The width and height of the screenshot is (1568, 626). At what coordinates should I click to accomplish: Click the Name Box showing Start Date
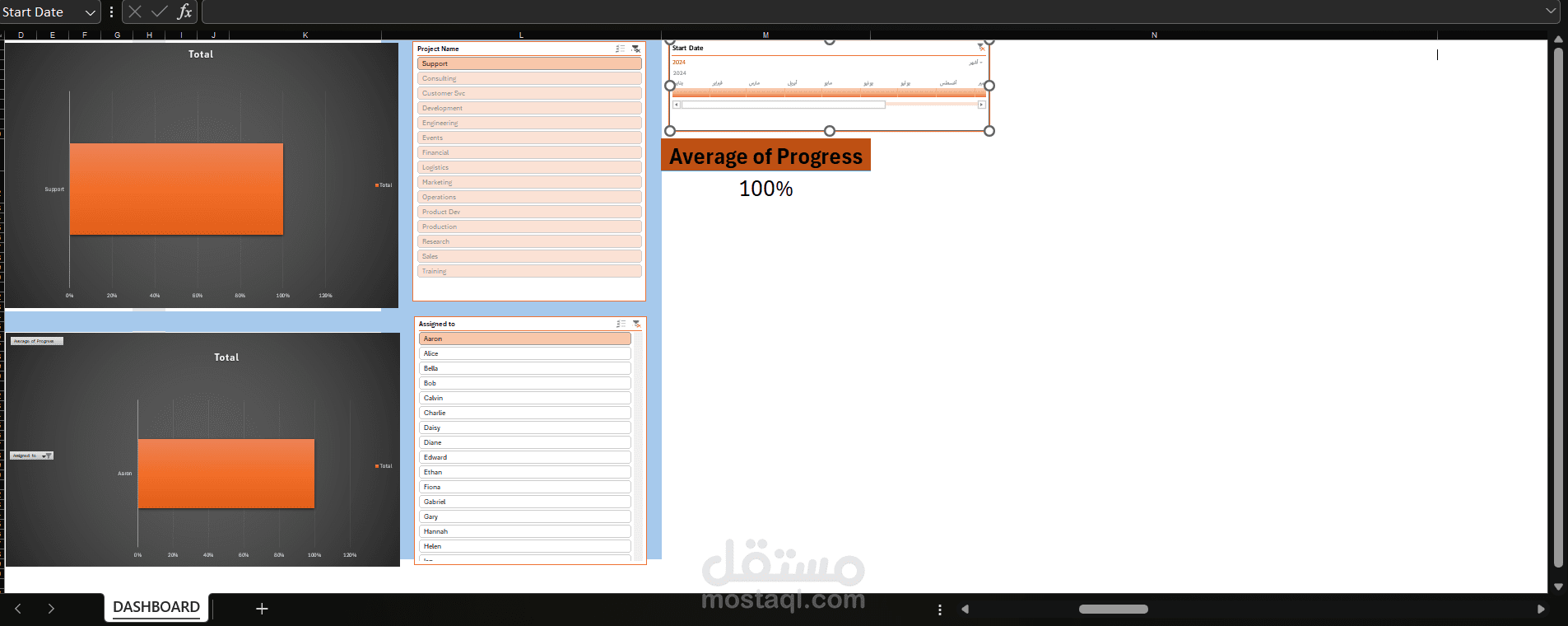tap(41, 12)
